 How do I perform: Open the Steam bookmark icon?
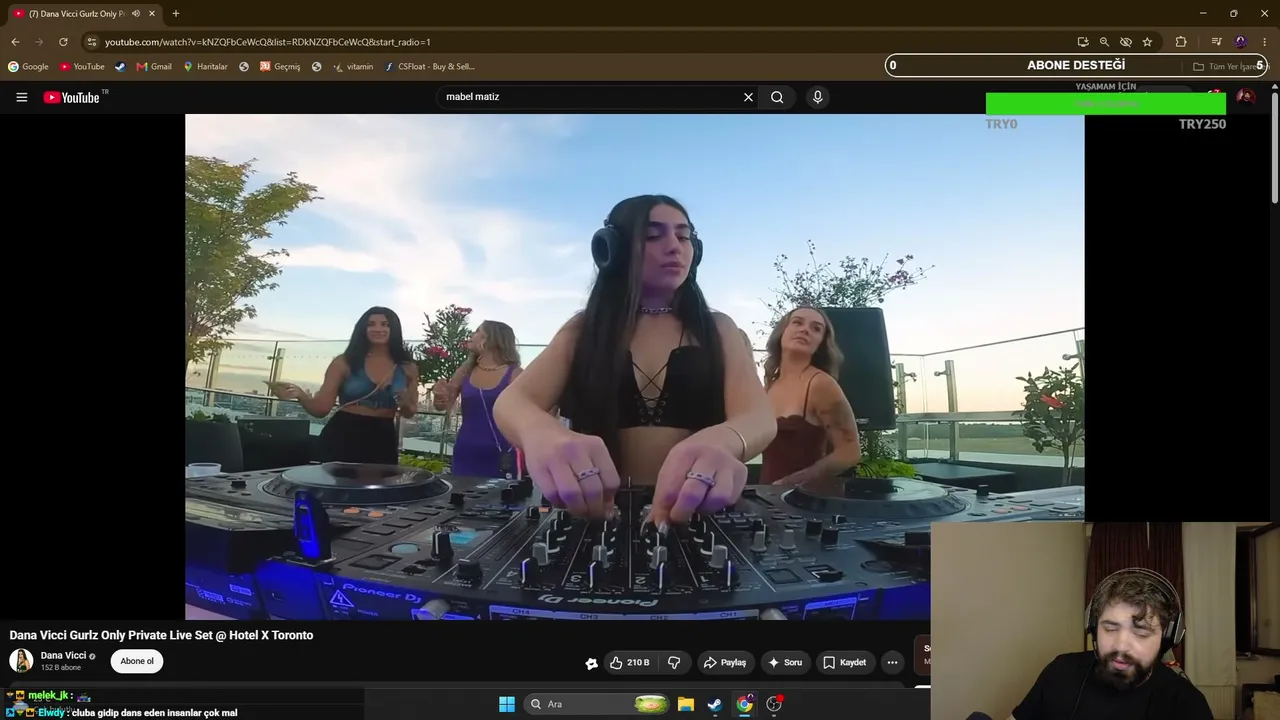120,67
